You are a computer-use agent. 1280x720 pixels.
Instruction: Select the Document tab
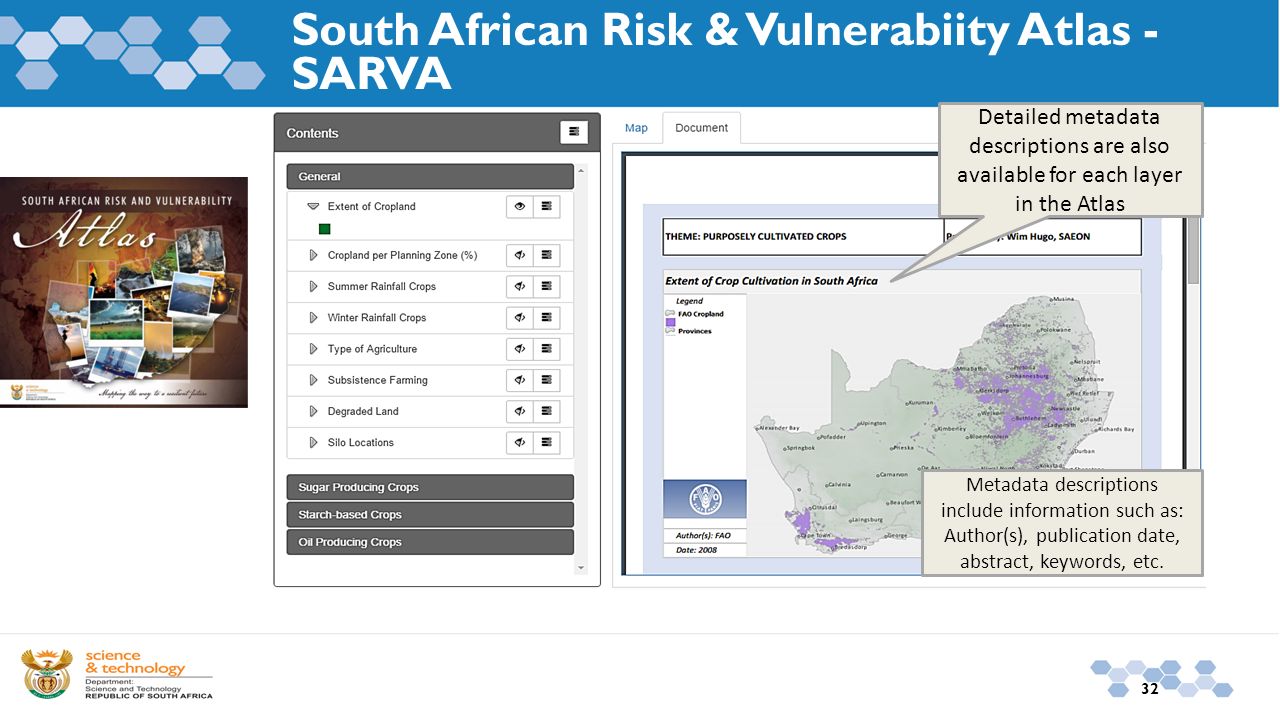(x=701, y=128)
